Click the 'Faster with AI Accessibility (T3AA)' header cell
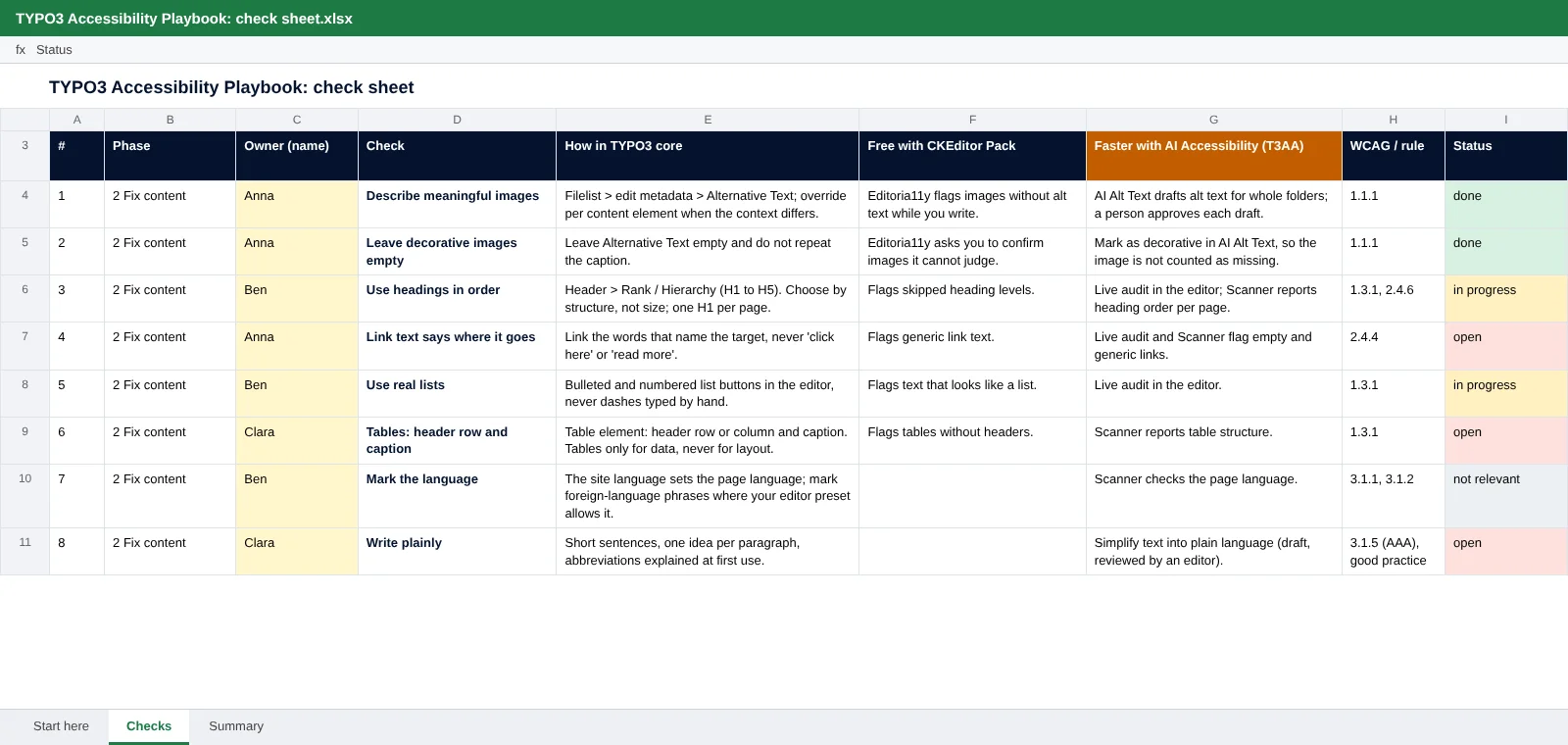 click(1213, 156)
